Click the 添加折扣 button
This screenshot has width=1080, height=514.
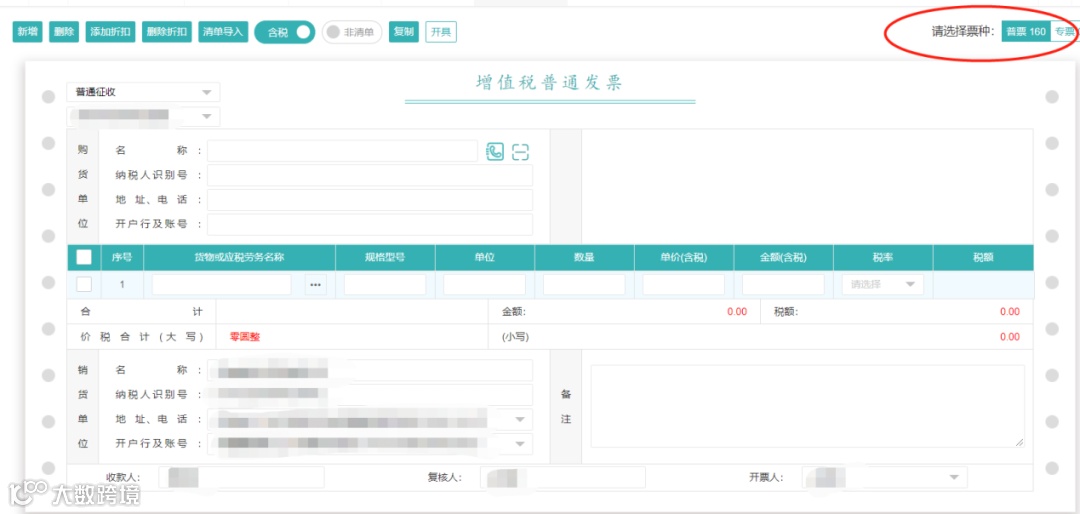(x=110, y=32)
